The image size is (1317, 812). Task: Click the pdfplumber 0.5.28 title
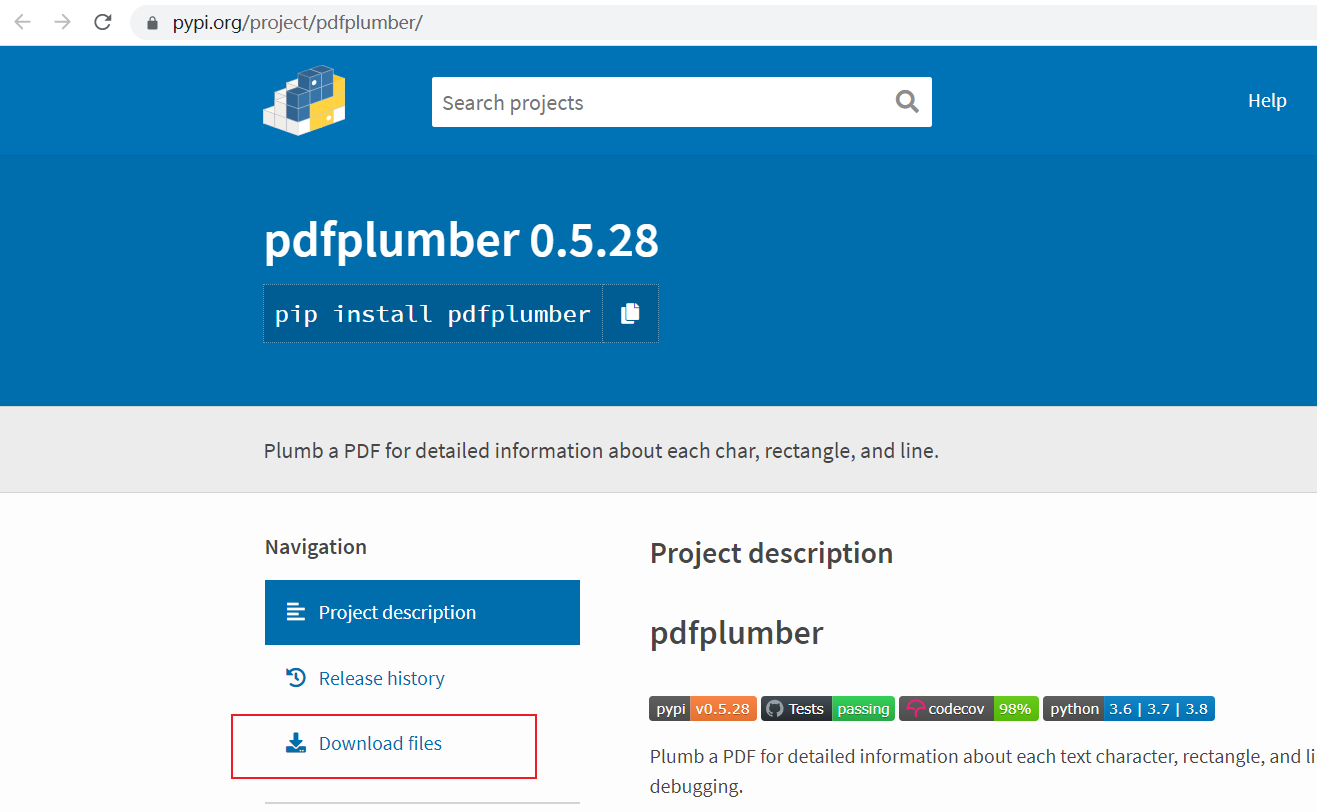tap(461, 241)
